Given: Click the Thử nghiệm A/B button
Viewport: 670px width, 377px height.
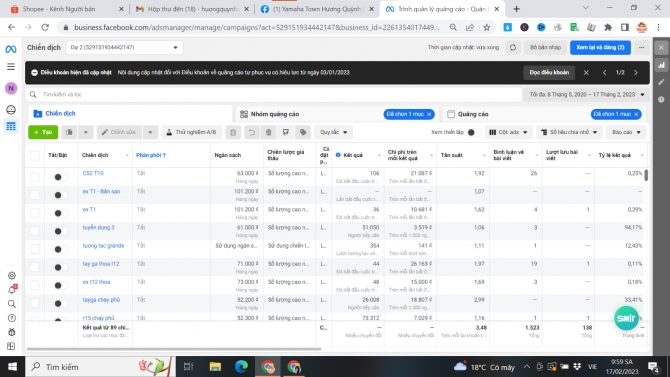Looking at the screenshot, I should pos(191,133).
